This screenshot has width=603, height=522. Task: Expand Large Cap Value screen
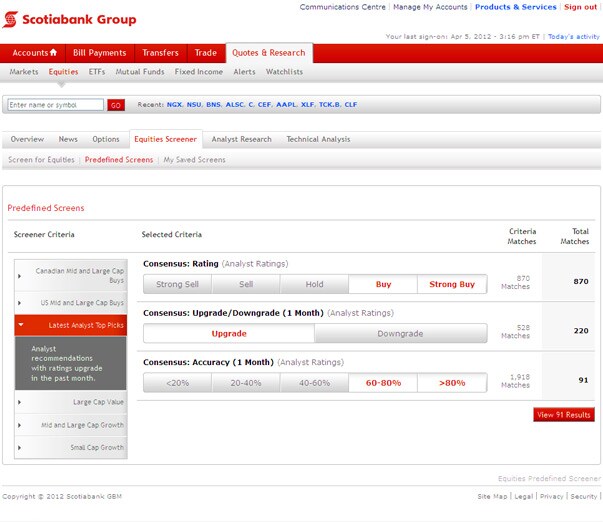coord(71,402)
